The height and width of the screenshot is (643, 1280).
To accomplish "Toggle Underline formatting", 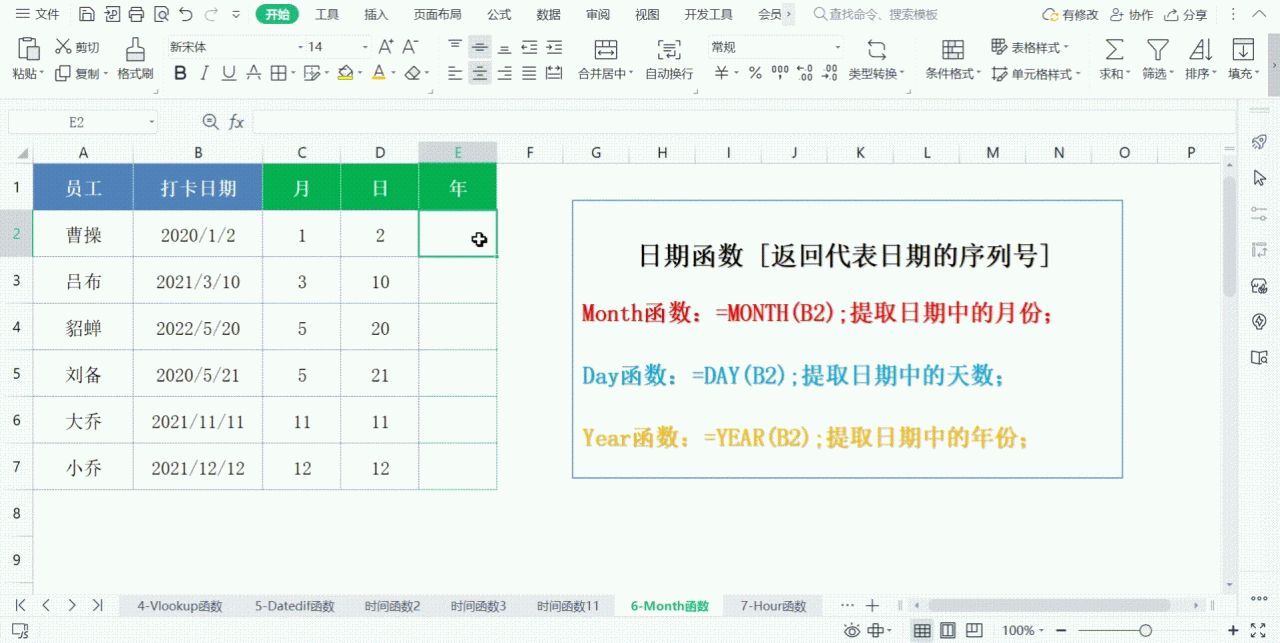I will pyautogui.click(x=229, y=72).
